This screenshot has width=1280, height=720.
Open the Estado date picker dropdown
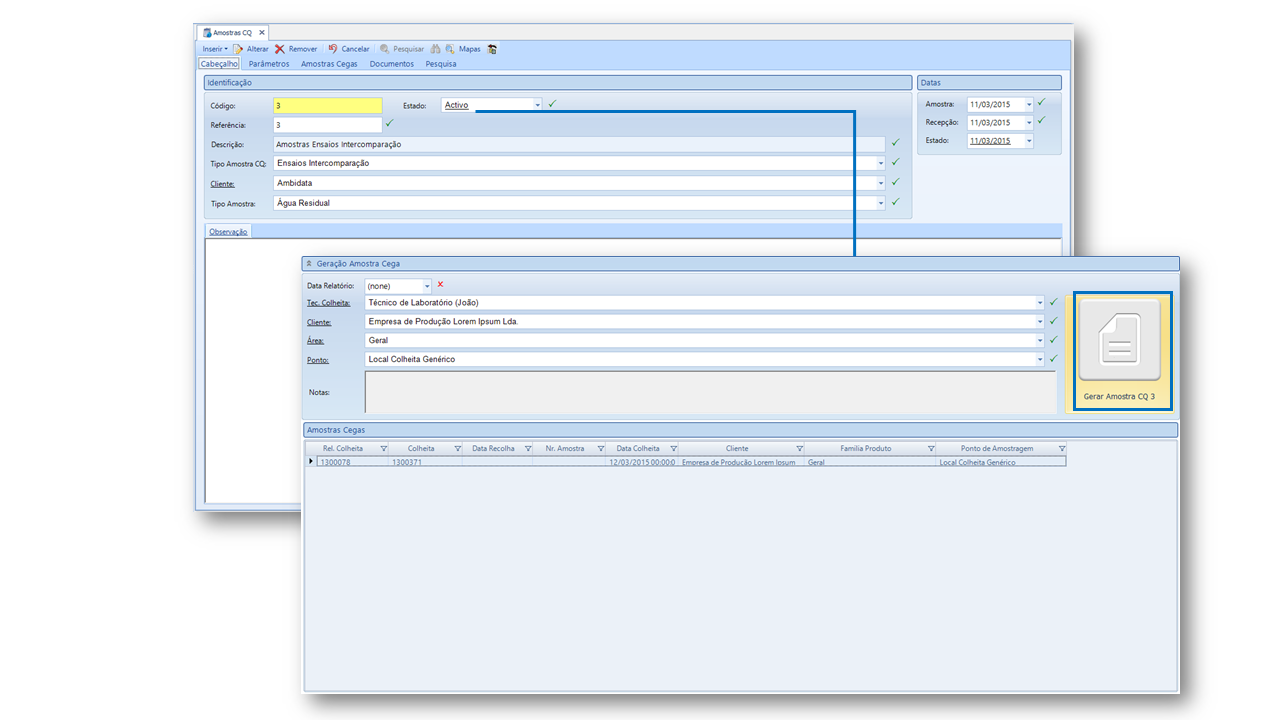(1029, 141)
